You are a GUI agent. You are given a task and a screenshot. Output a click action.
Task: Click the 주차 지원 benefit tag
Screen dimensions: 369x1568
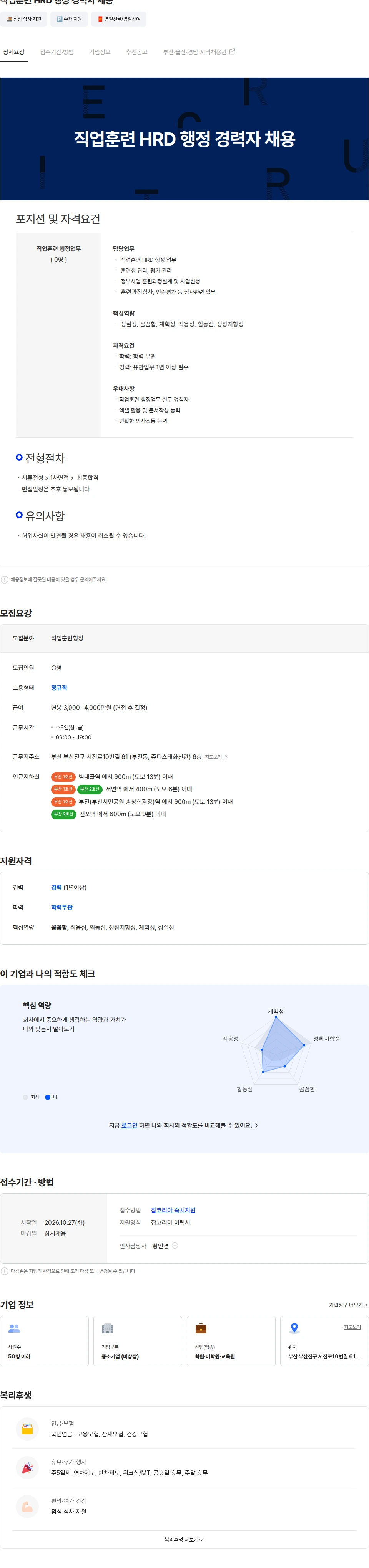click(x=69, y=19)
